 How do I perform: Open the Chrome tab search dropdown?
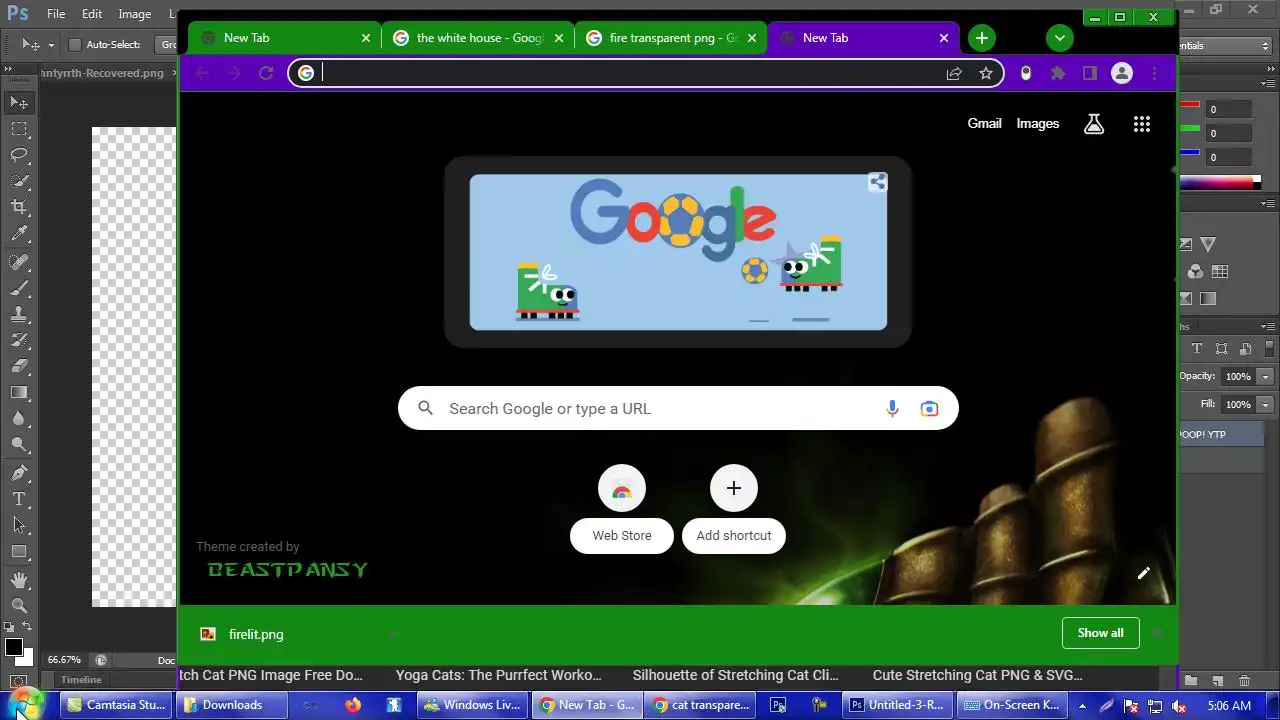pos(1059,38)
